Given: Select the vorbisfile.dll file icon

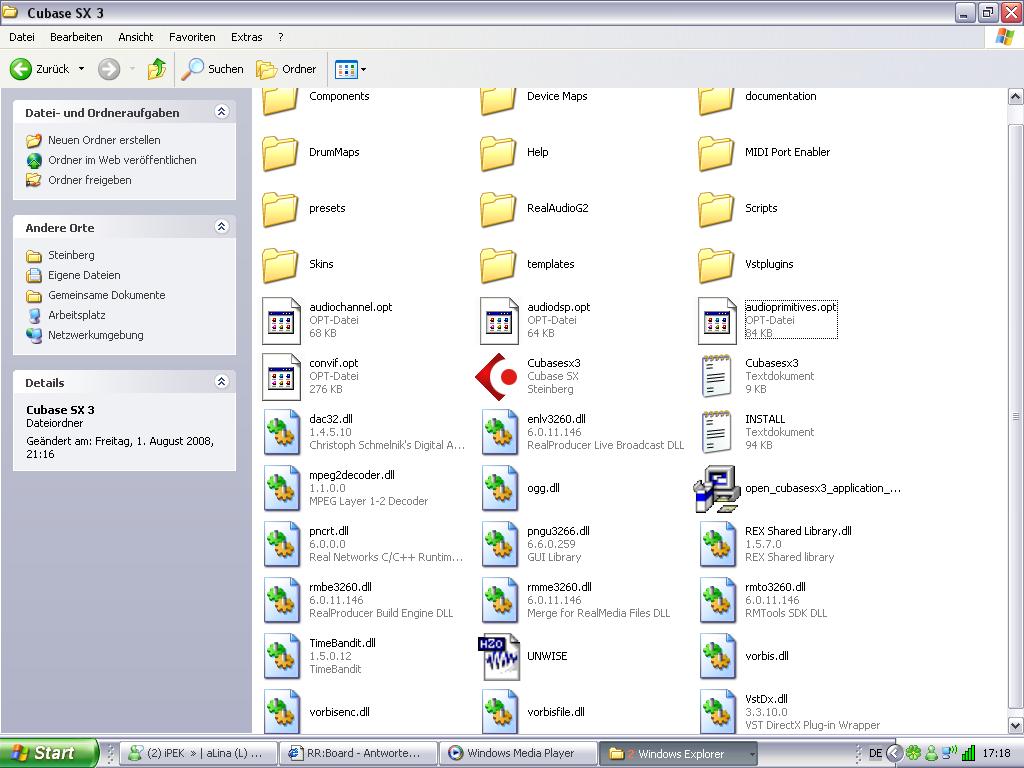Looking at the screenshot, I should coord(500,712).
